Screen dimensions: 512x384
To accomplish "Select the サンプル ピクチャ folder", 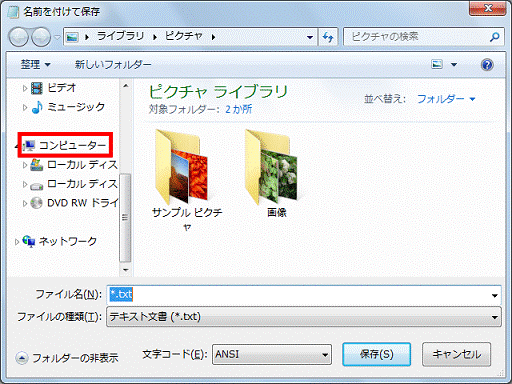I will [187, 180].
